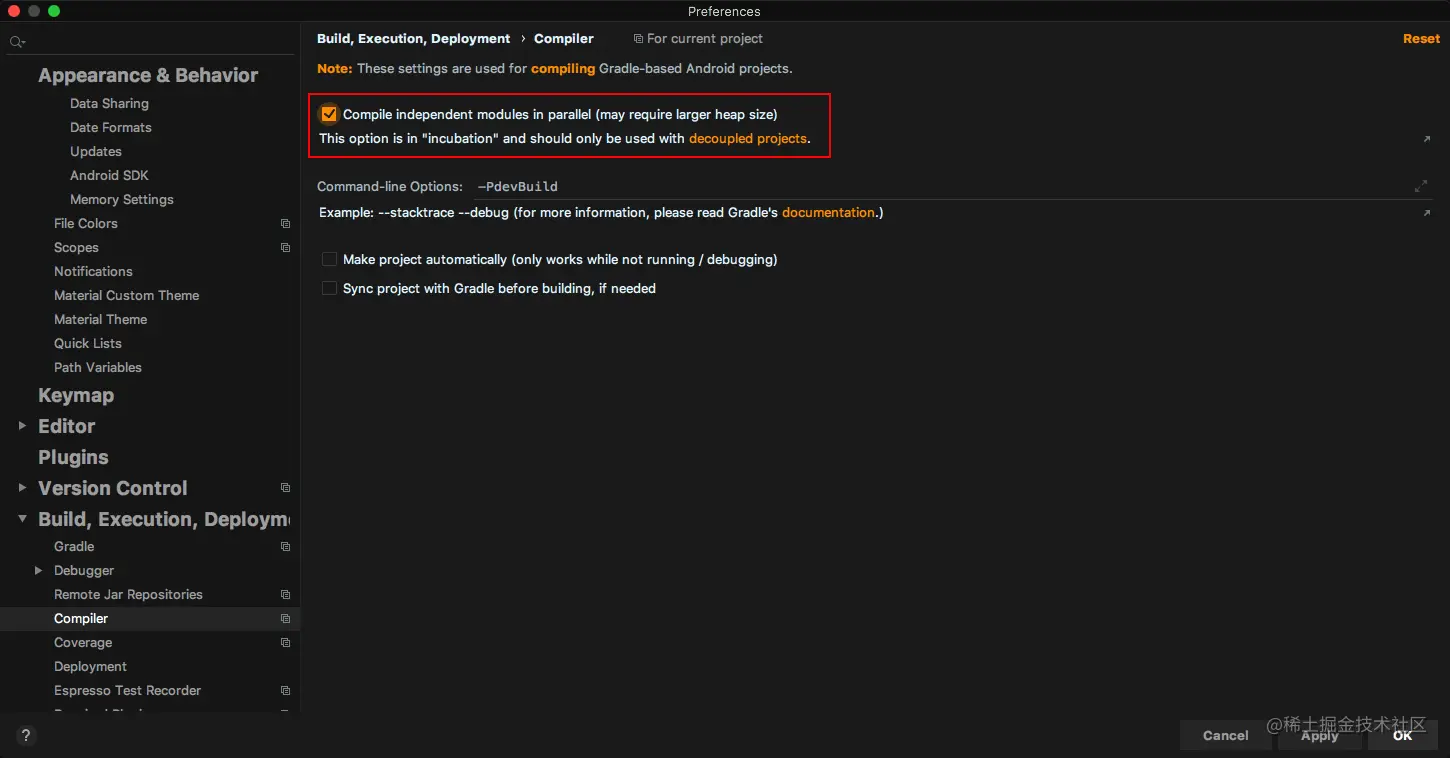
Task: Expand the Version Control section
Action: pos(22,488)
